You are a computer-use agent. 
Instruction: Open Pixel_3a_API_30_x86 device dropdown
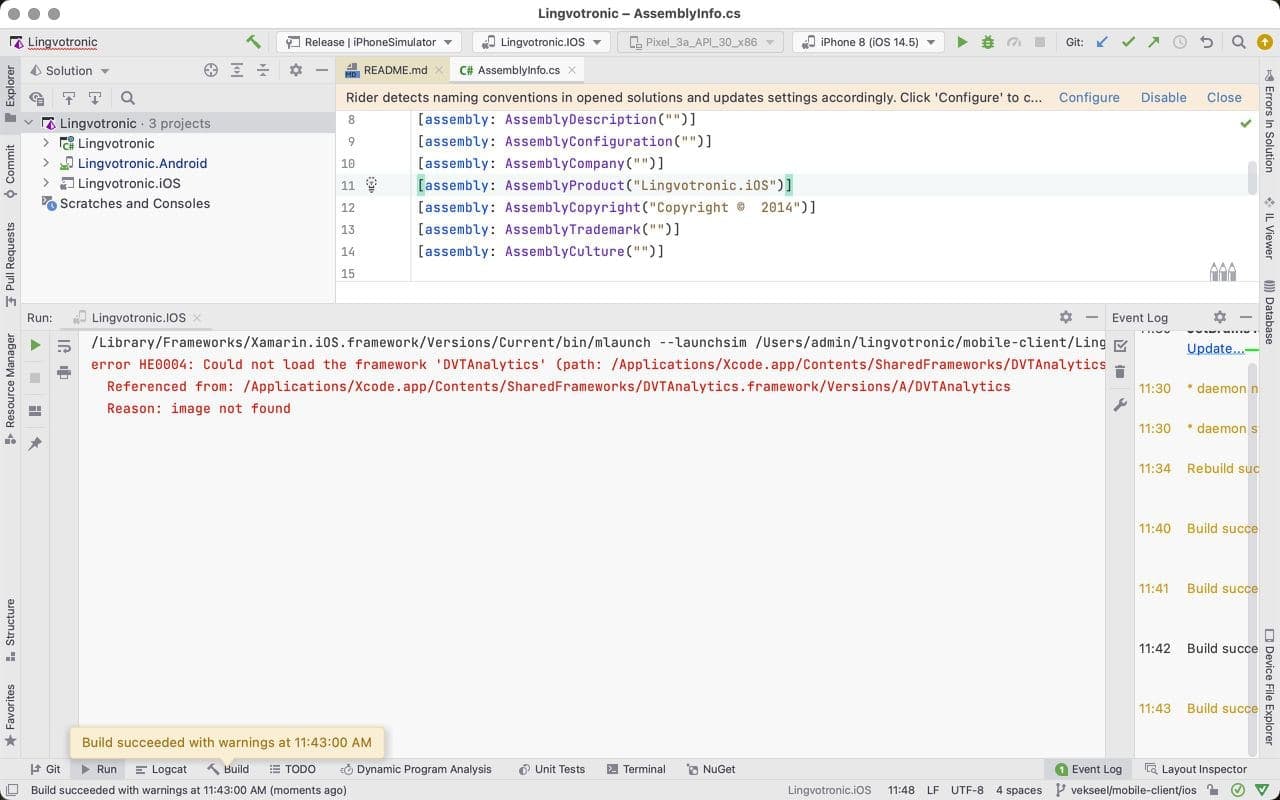[701, 42]
